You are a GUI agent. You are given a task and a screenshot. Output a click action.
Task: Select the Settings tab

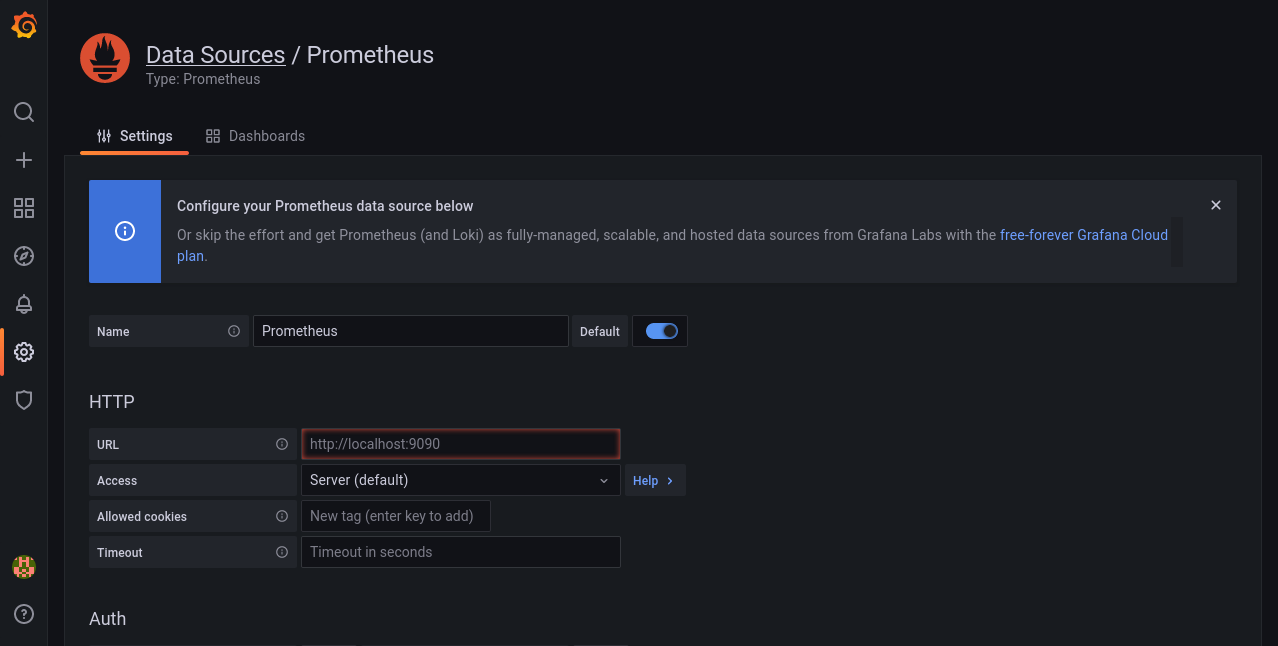pos(134,135)
